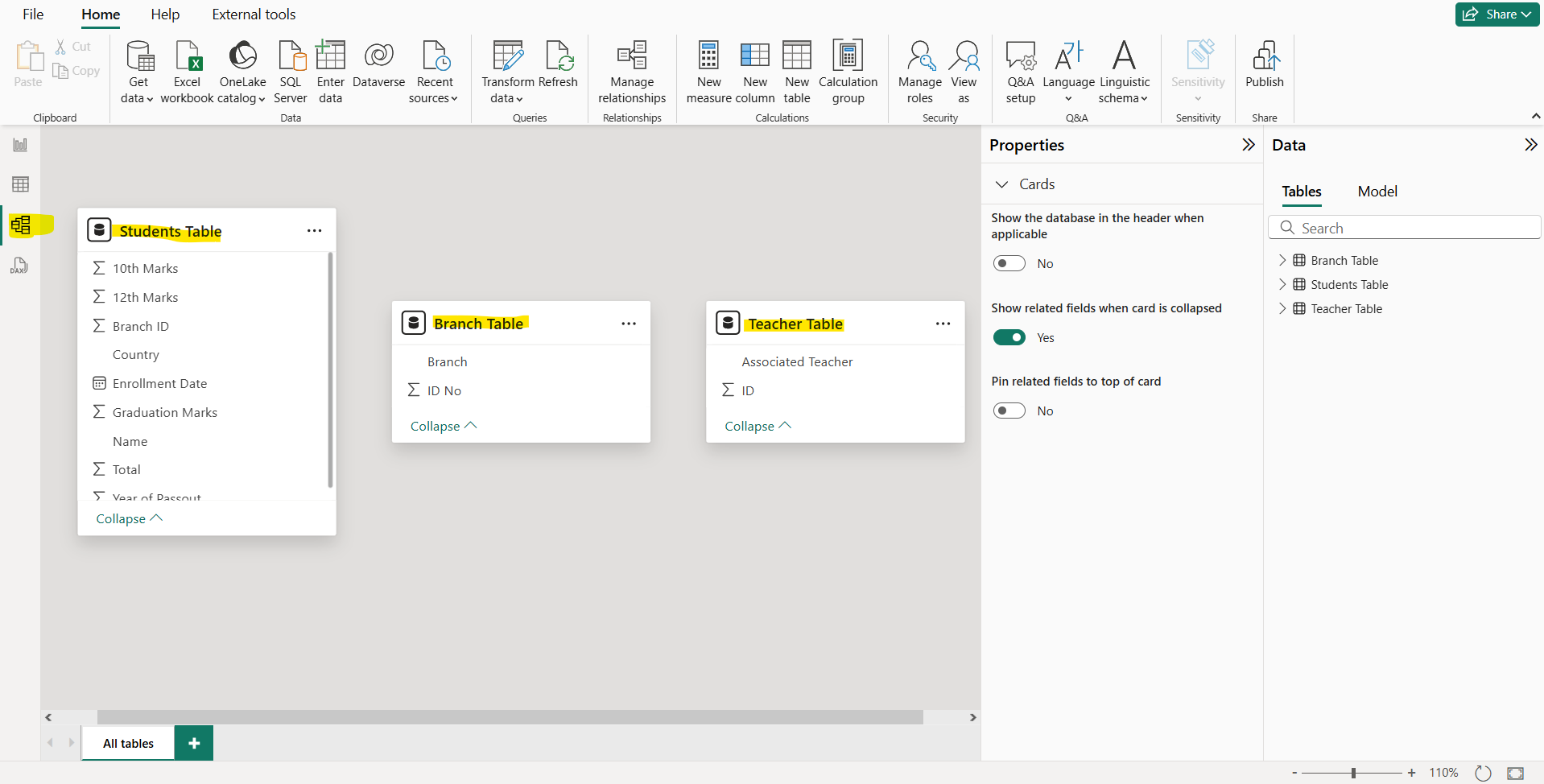Screen dimensions: 1544x784
Task: Open Q&A setup
Action: (x=1020, y=71)
